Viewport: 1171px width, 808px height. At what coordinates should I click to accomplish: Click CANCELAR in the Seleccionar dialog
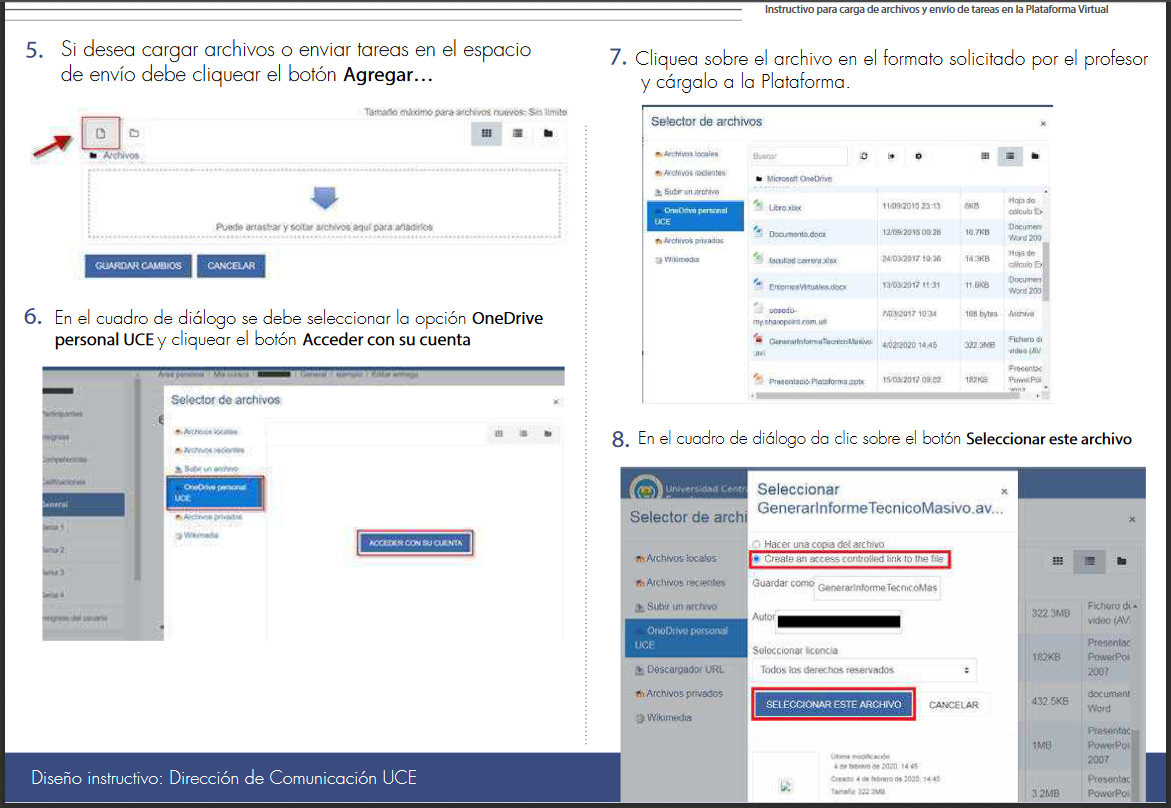954,705
